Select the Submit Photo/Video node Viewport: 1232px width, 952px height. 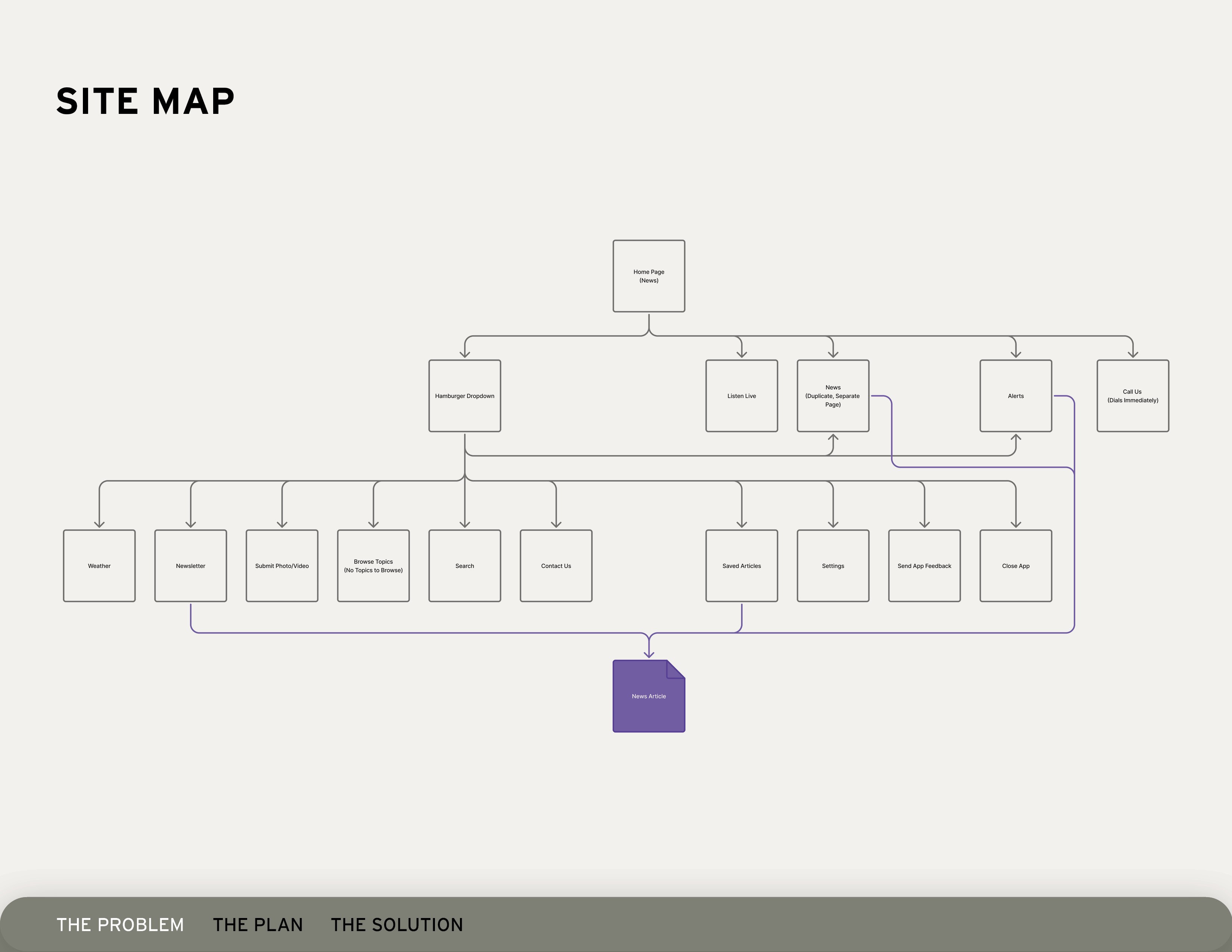282,566
